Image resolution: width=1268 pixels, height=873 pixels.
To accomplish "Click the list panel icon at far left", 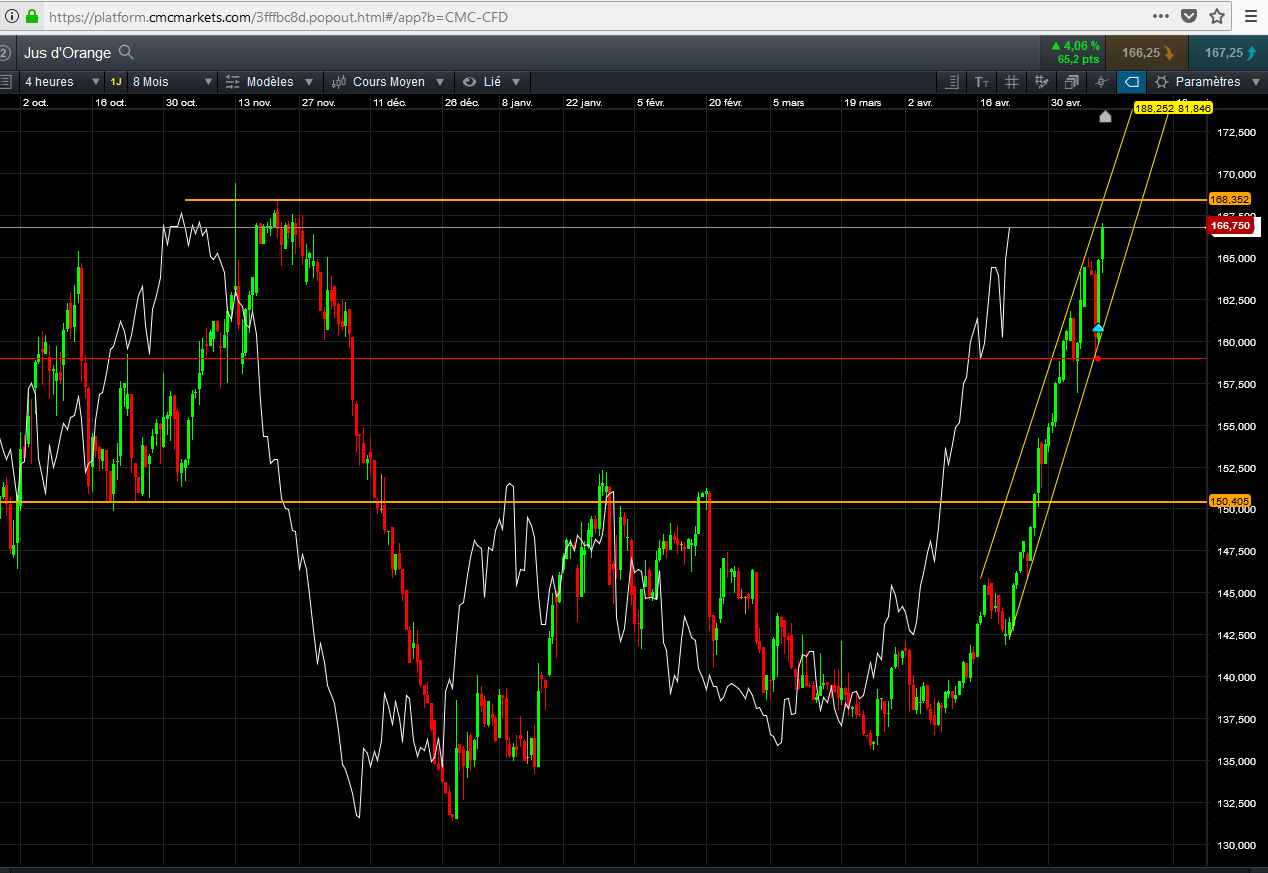I will 7,82.
